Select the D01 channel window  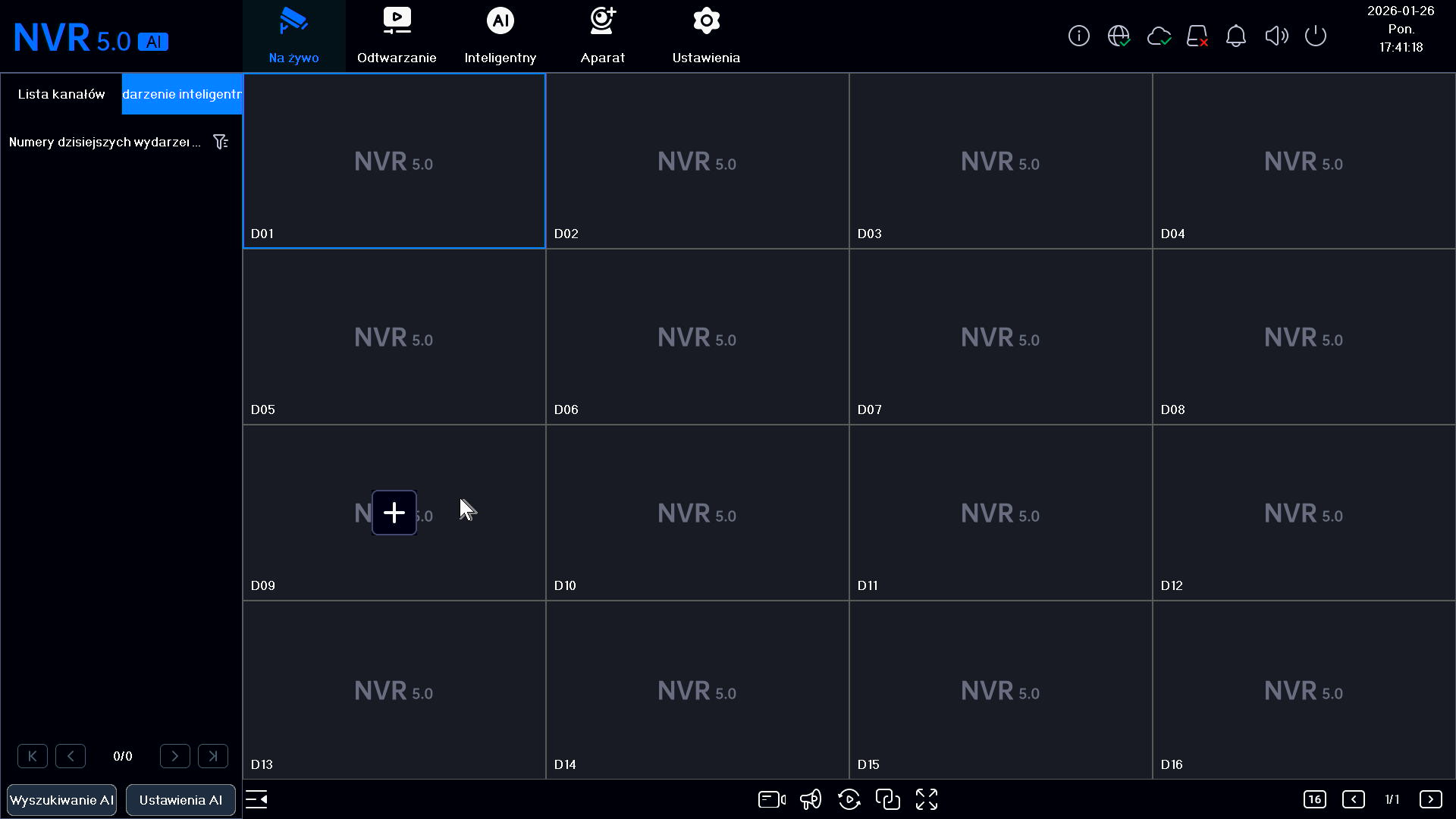[x=394, y=161]
